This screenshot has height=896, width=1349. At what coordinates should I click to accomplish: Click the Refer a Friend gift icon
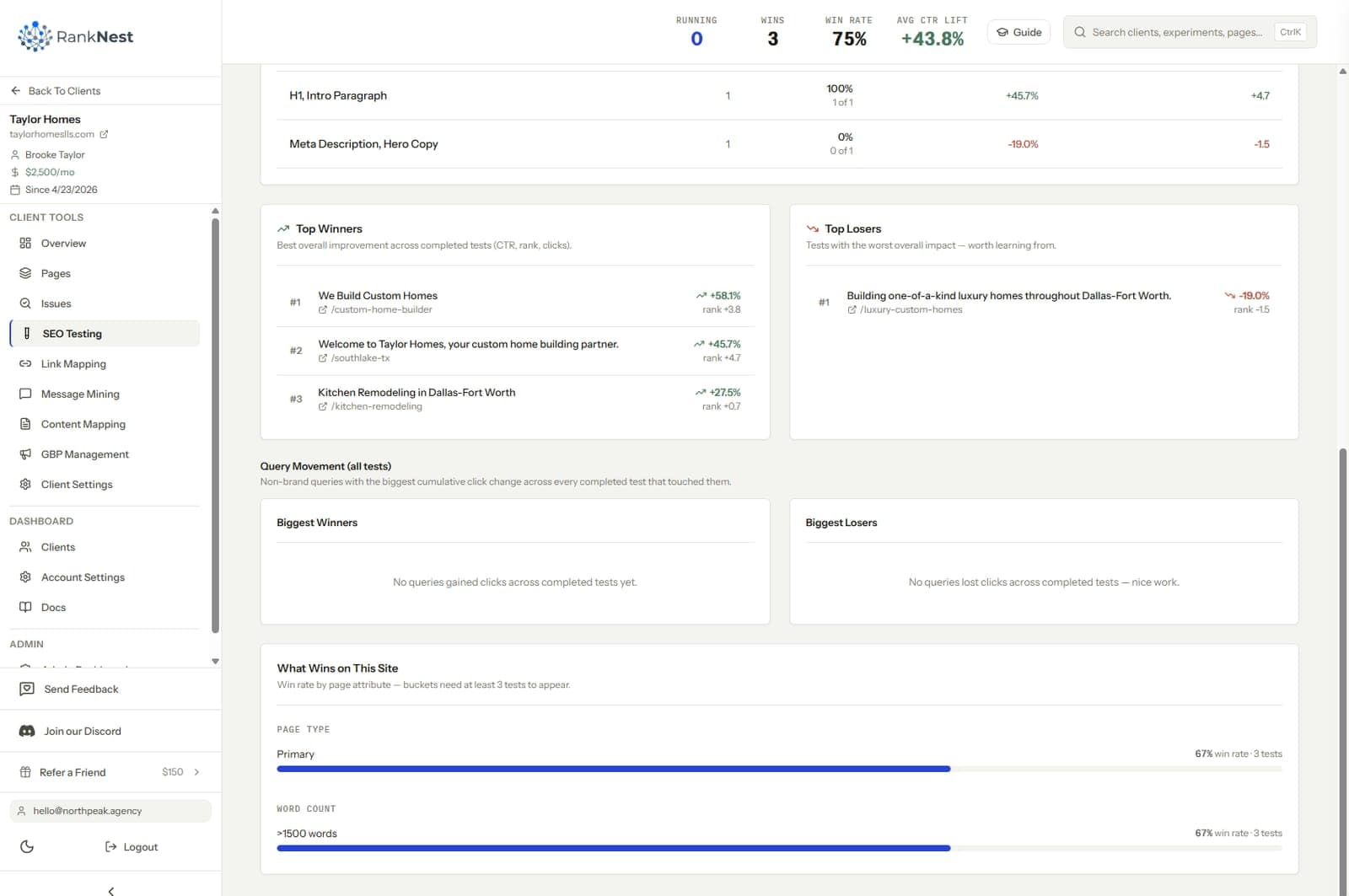click(x=25, y=772)
